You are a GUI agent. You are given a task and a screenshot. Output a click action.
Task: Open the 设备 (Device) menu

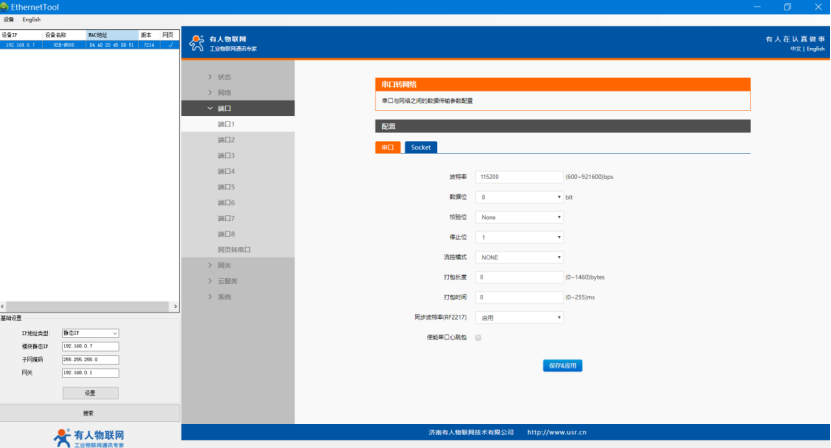tap(8, 19)
